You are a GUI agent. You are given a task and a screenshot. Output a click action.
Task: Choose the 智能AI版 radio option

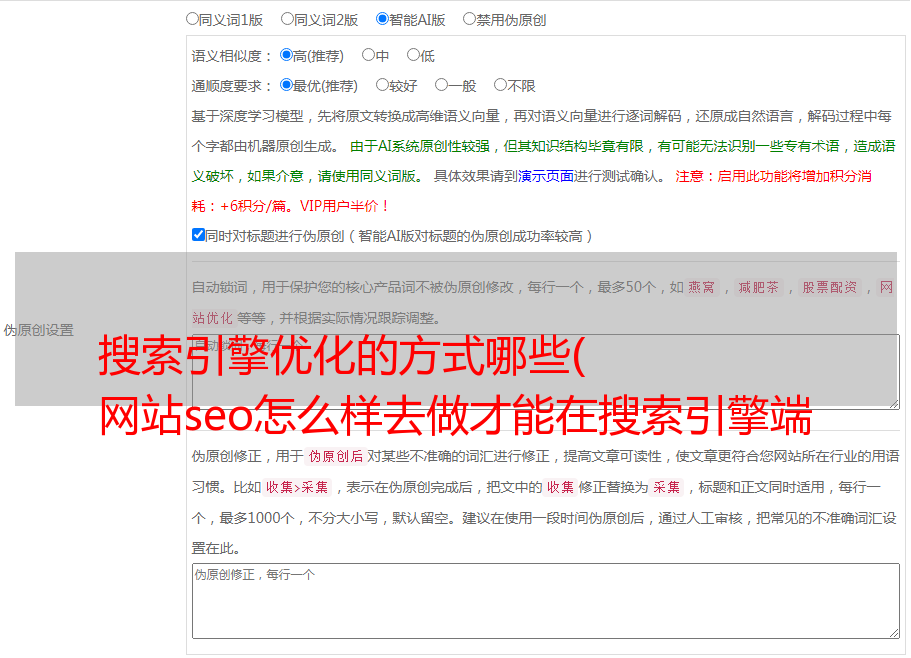pyautogui.click(x=382, y=19)
